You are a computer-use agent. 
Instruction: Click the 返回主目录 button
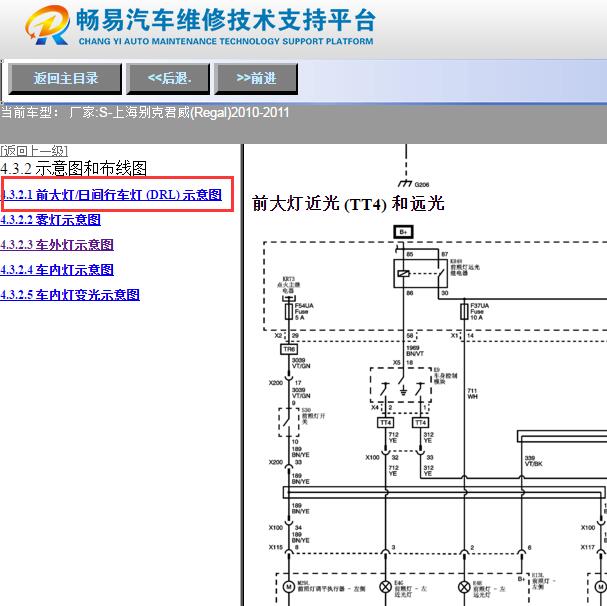pos(65,79)
